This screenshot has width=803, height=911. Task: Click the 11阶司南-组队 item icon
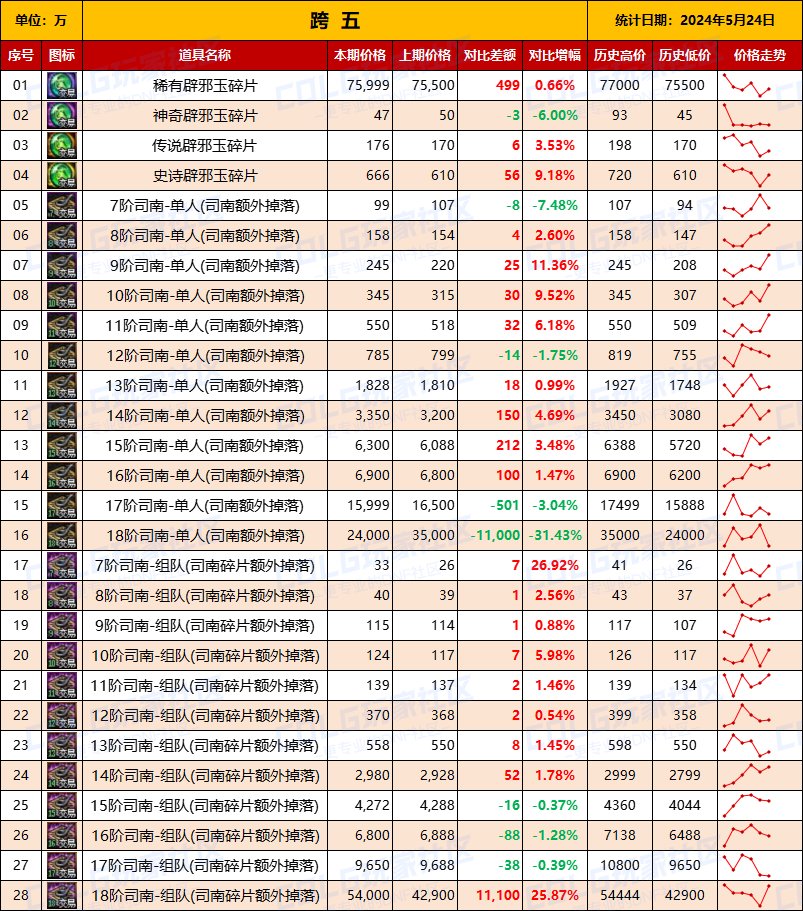tap(62, 686)
